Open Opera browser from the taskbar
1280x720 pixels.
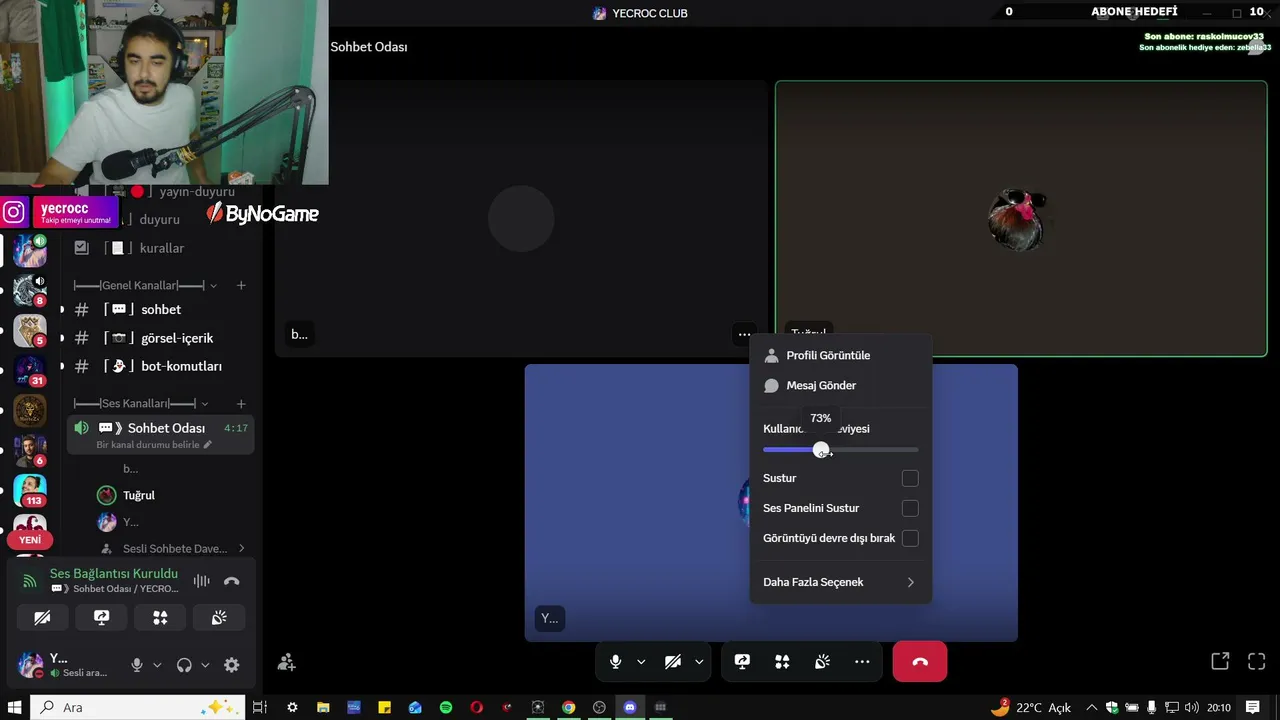point(476,707)
